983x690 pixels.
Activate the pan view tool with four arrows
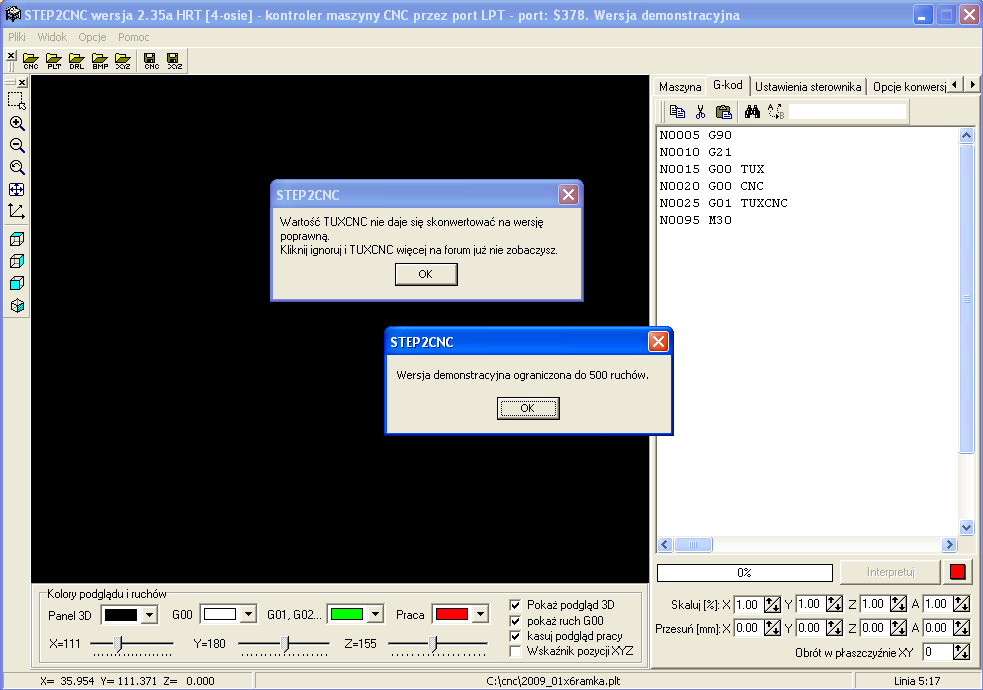(x=17, y=190)
